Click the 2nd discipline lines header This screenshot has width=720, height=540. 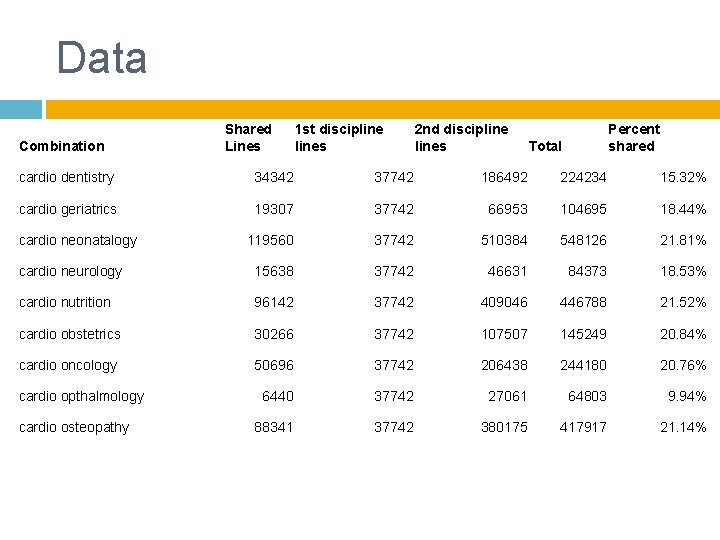click(x=461, y=137)
